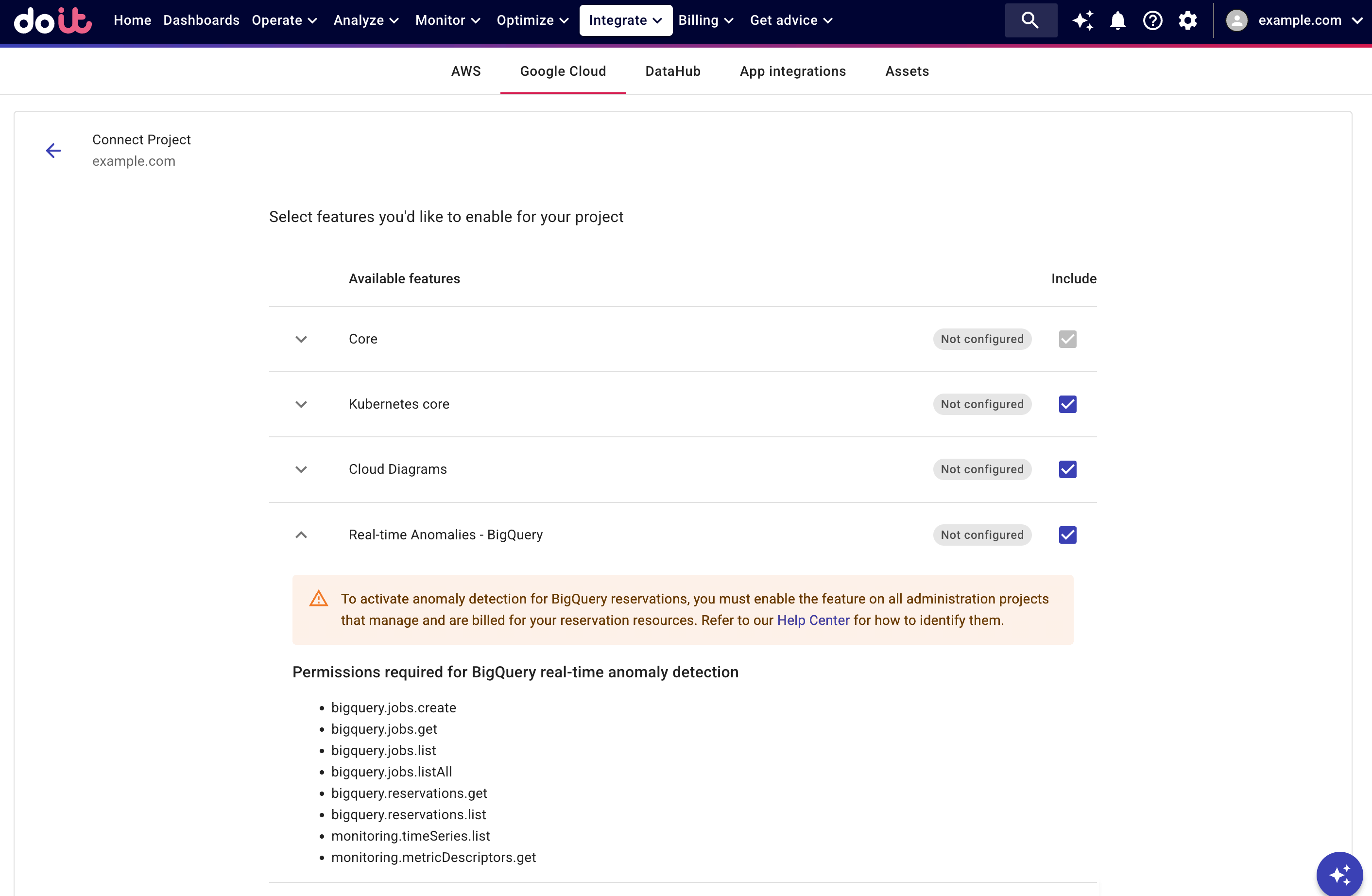Screen dimensions: 1372x896
Task: Click the Help Center link
Action: (812, 620)
